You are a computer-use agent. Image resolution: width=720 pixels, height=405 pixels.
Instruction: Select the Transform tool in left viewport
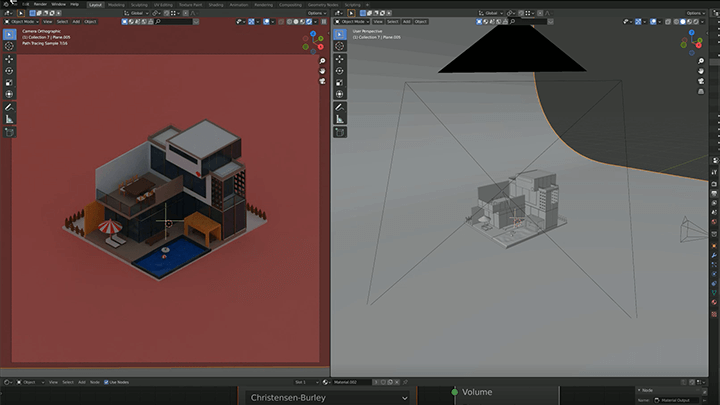(9, 94)
